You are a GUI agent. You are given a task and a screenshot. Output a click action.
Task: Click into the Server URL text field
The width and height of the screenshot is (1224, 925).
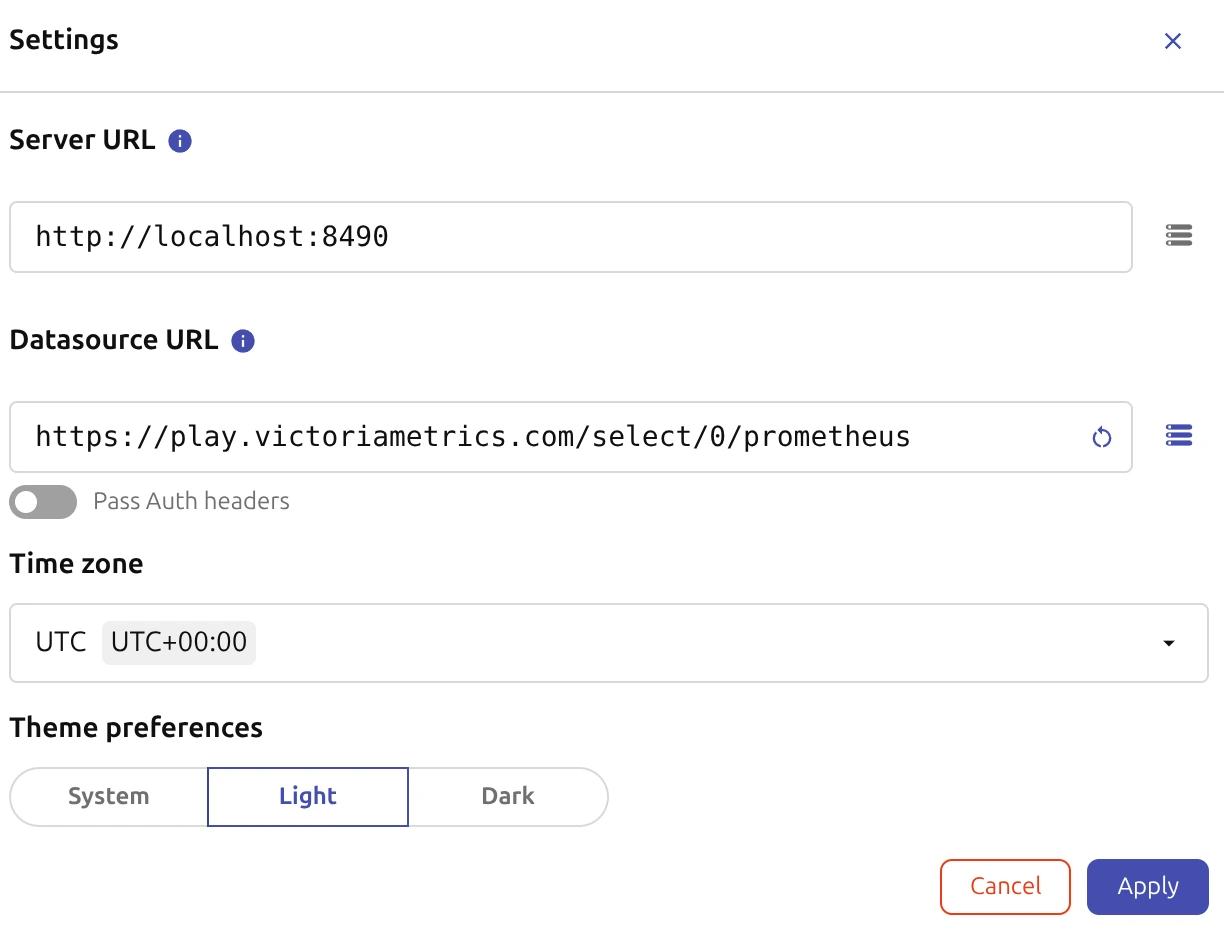570,237
